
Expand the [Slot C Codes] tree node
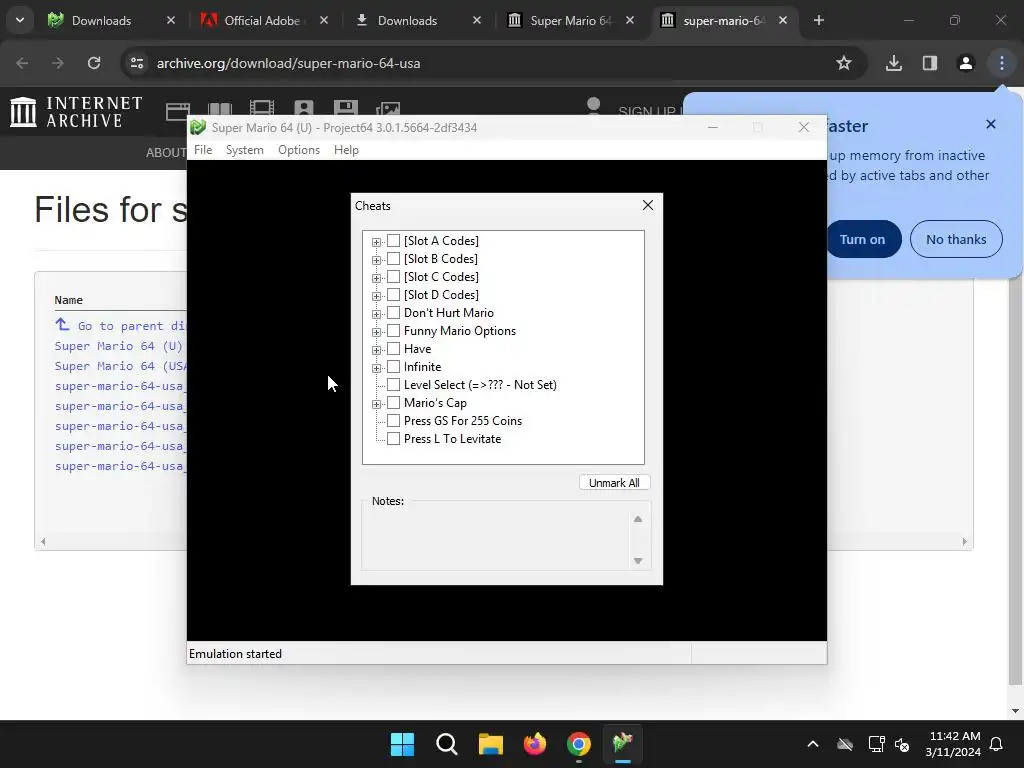click(376, 278)
